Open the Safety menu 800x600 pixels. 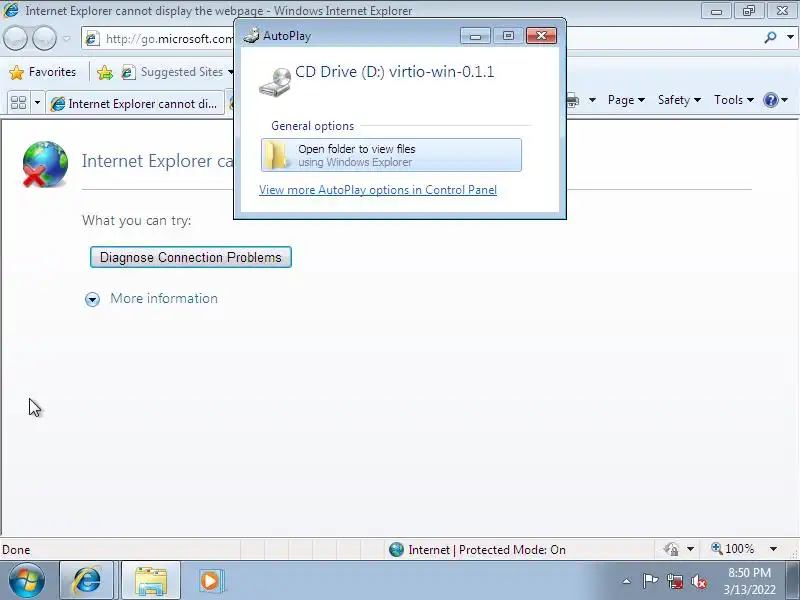point(679,100)
